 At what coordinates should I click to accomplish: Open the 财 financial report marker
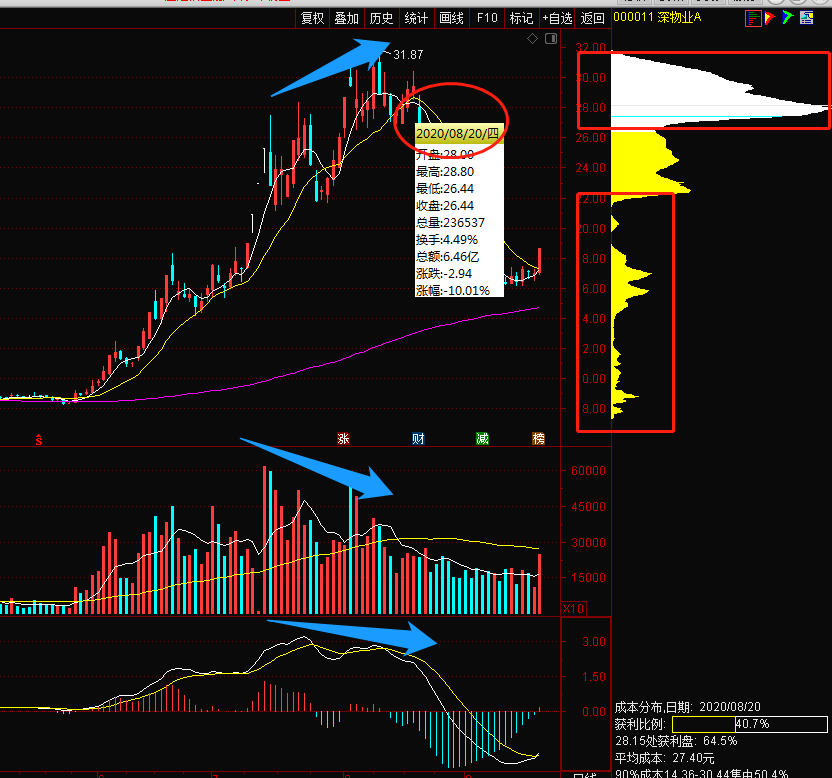pyautogui.click(x=418, y=438)
